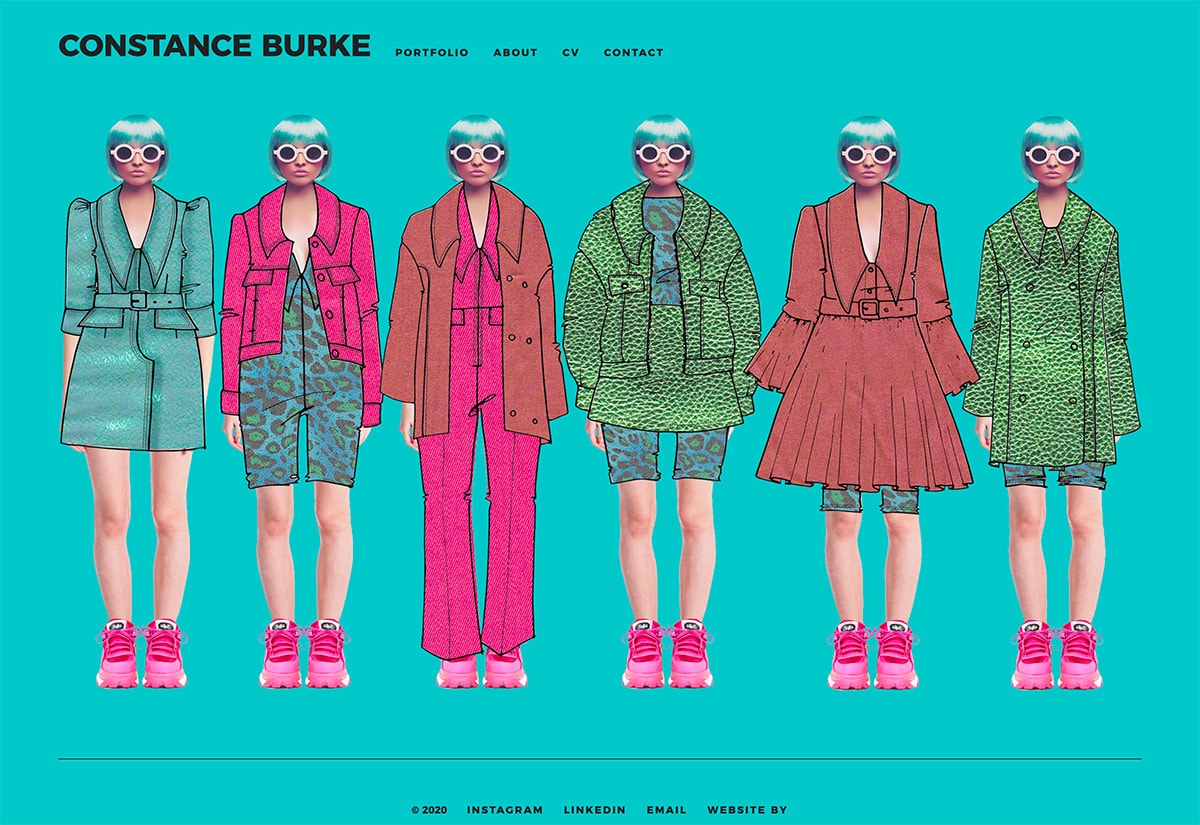This screenshot has width=1200, height=825.
Task: Open the CV page link
Action: click(x=570, y=53)
